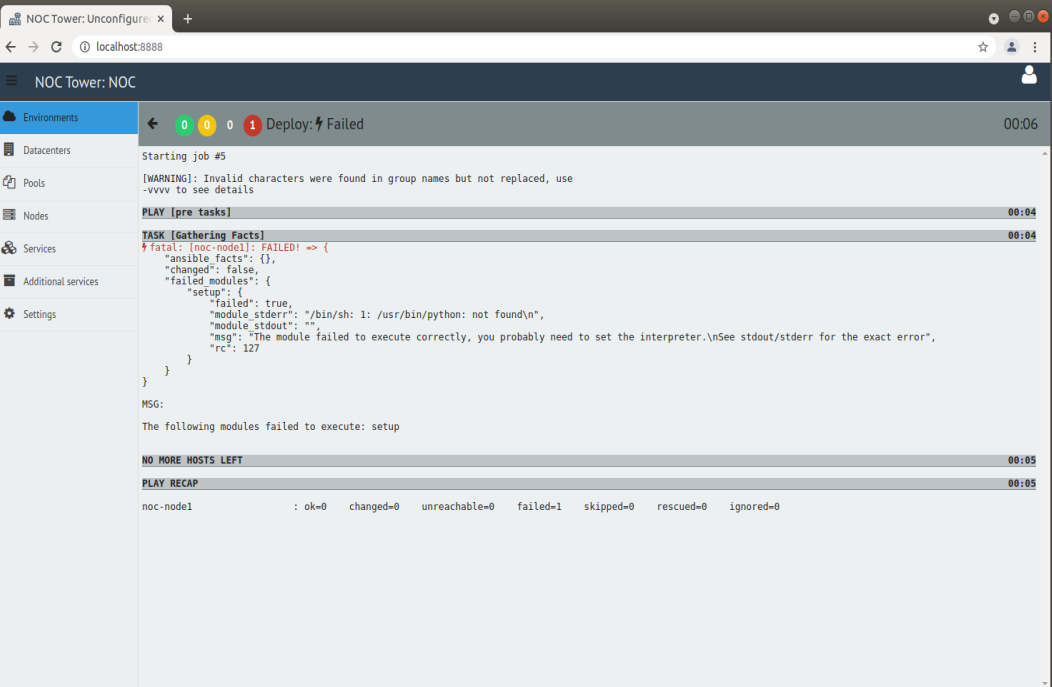This screenshot has height=687, width=1052.
Task: Open the Chrome three-dot menu
Action: point(1035,46)
